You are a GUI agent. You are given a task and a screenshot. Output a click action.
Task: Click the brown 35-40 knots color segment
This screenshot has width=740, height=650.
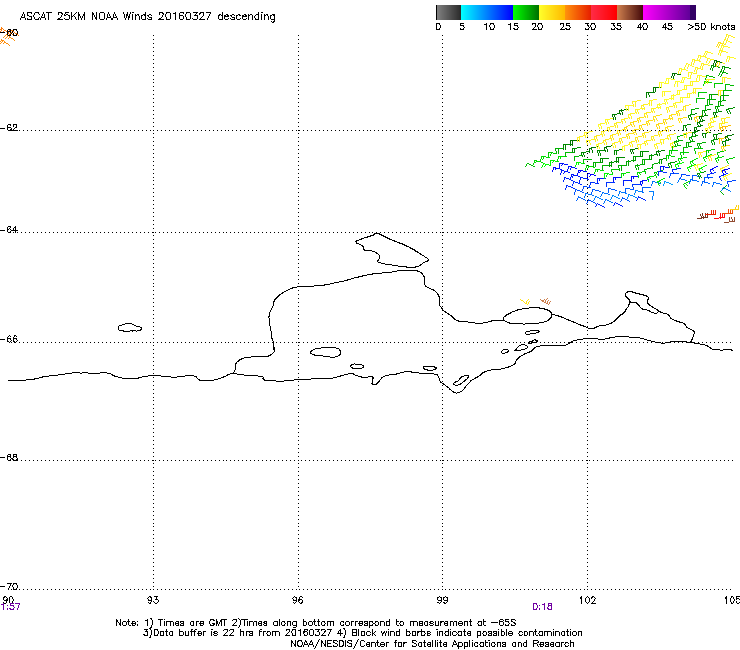[x=630, y=12]
